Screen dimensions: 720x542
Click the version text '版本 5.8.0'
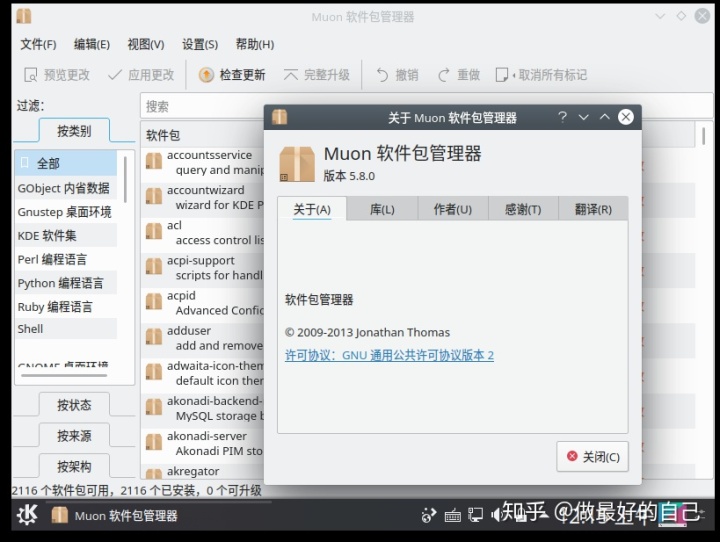tap(349, 176)
